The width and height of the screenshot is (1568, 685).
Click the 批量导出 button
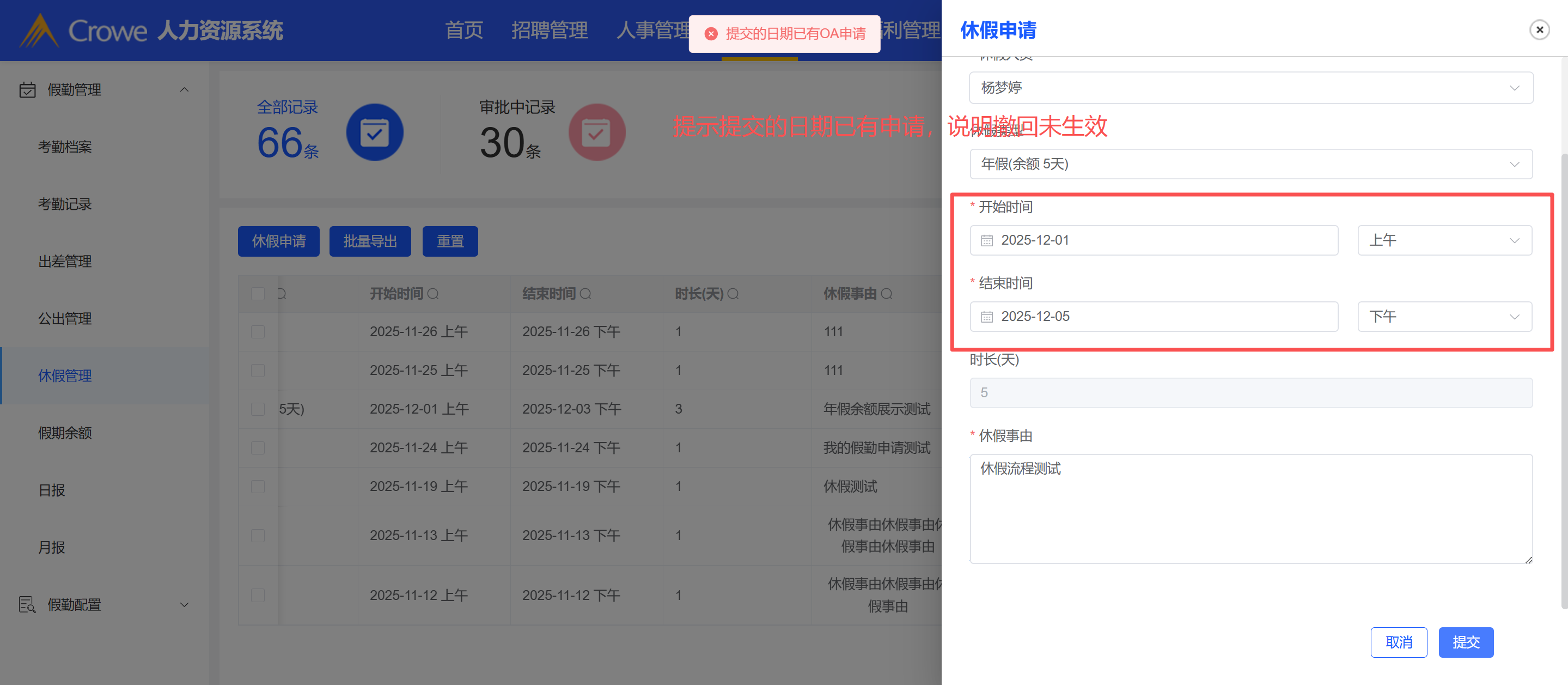click(369, 242)
